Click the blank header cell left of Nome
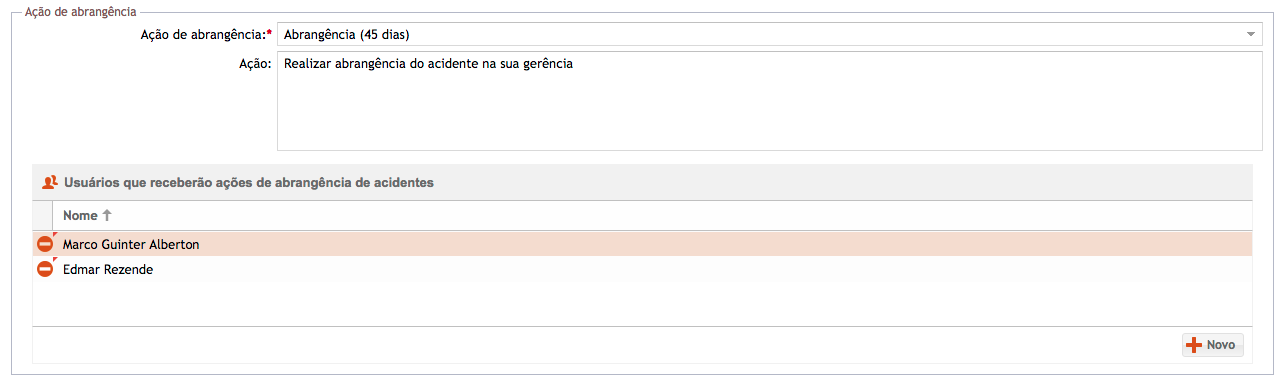This screenshot has width=1282, height=382. [44, 215]
